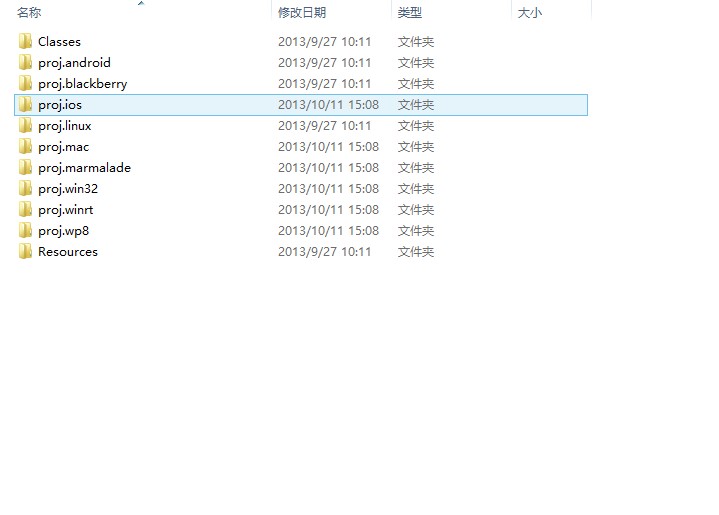Sort by 修改日期 column header
The height and width of the screenshot is (515, 719).
tap(302, 12)
